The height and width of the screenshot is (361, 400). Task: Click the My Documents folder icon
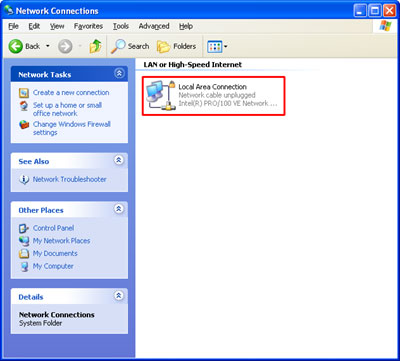click(24, 254)
